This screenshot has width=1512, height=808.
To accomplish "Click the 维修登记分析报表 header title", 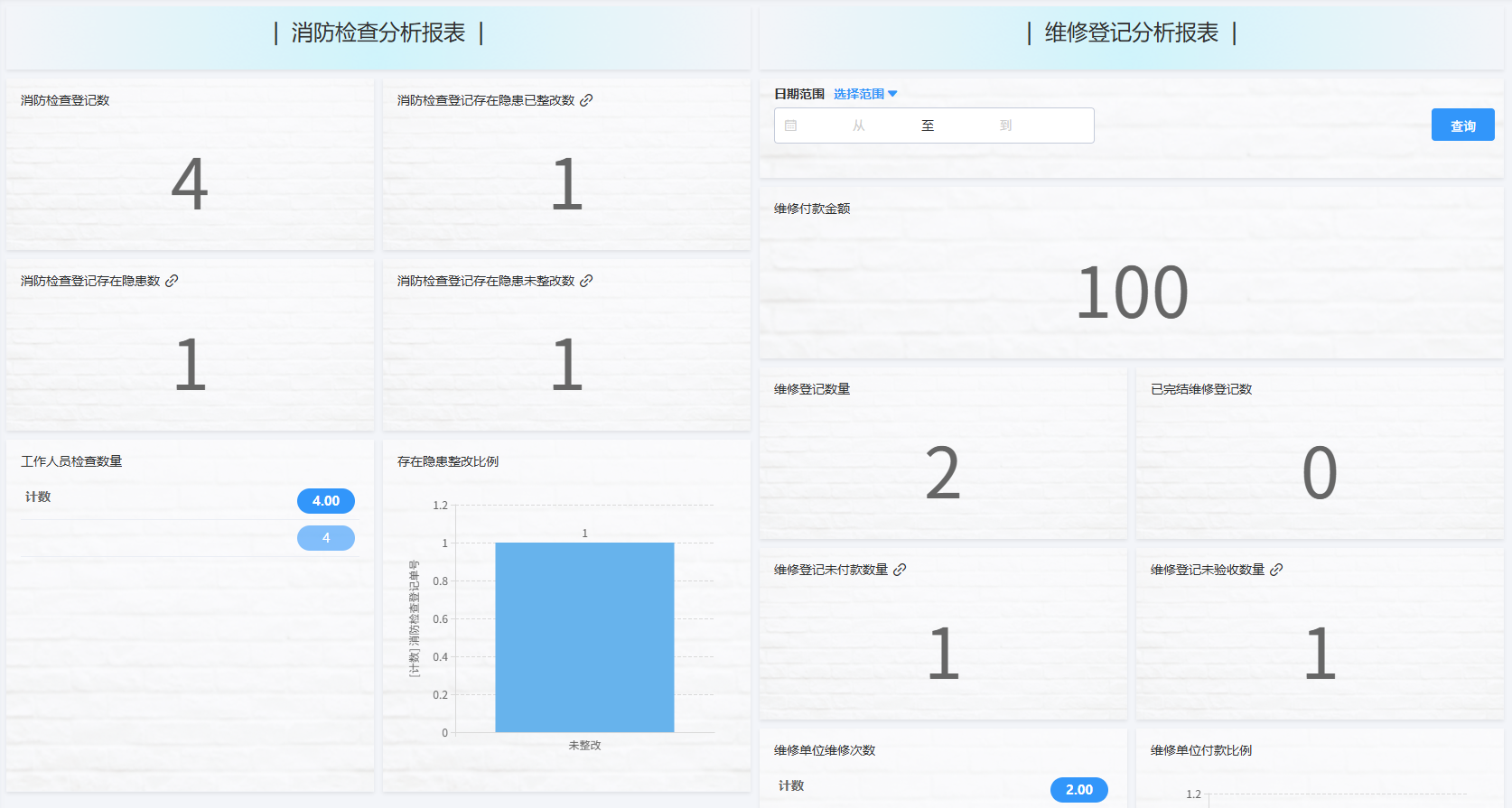I will click(1131, 33).
